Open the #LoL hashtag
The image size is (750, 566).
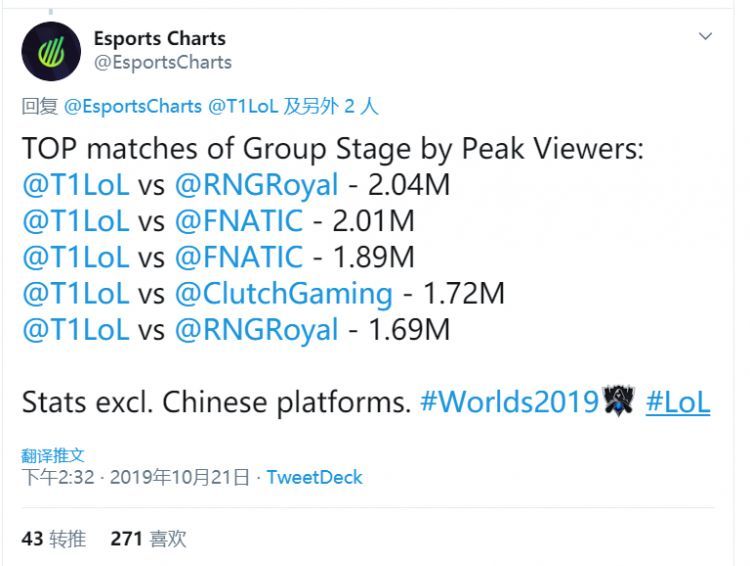[678, 401]
